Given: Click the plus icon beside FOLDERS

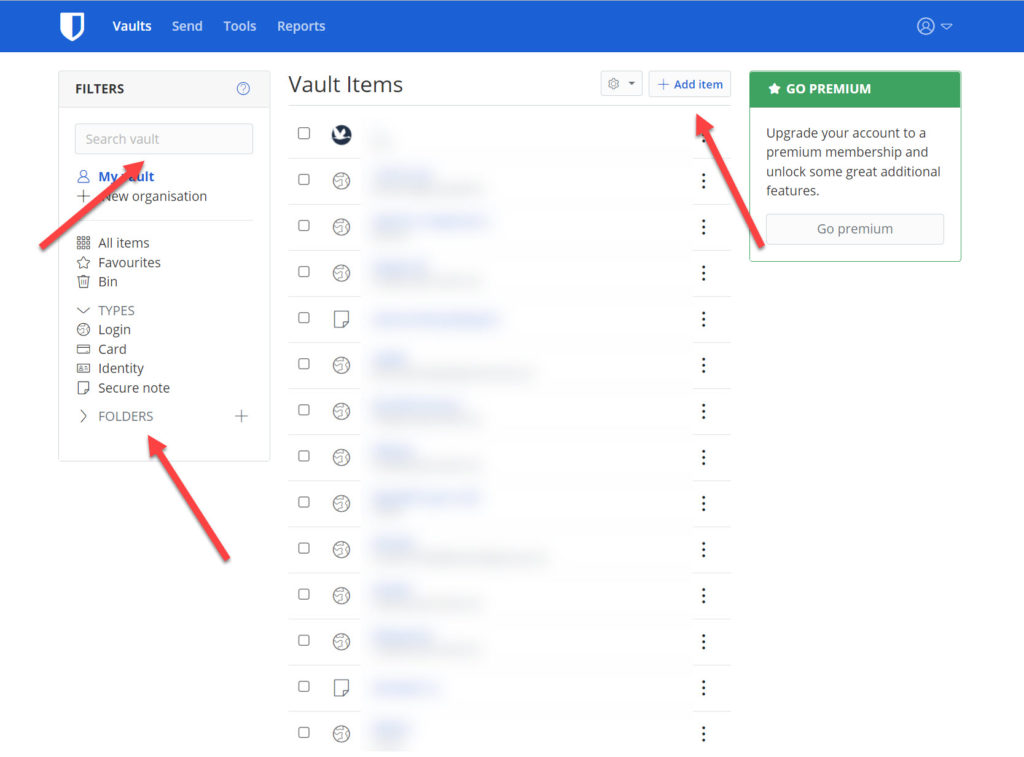Looking at the screenshot, I should 241,416.
